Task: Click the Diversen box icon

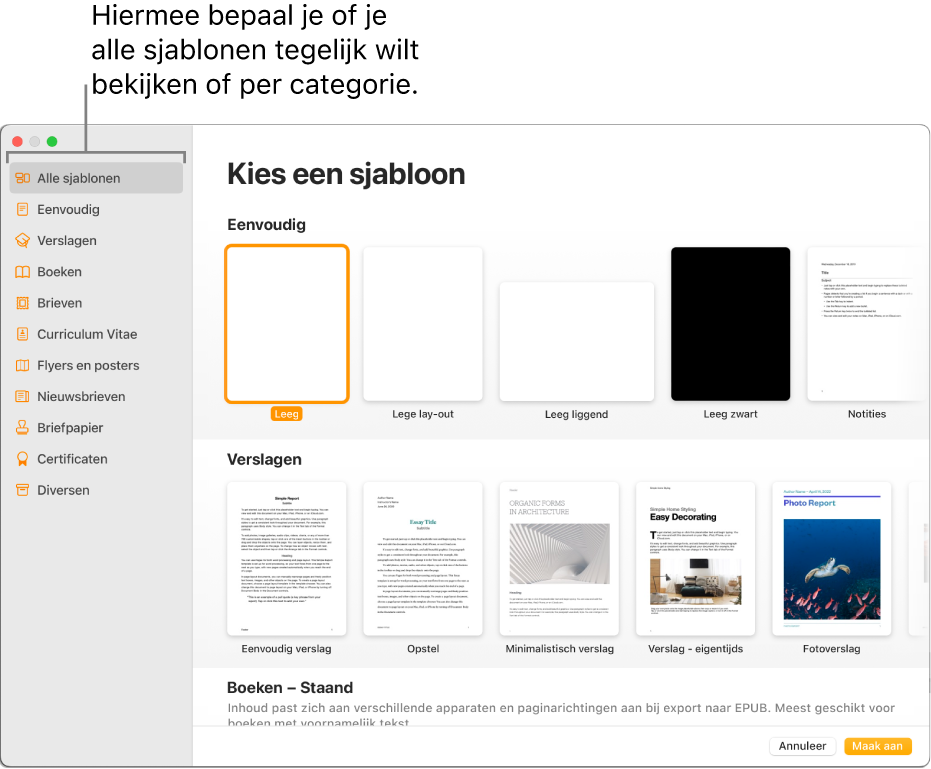Action: click(23, 490)
